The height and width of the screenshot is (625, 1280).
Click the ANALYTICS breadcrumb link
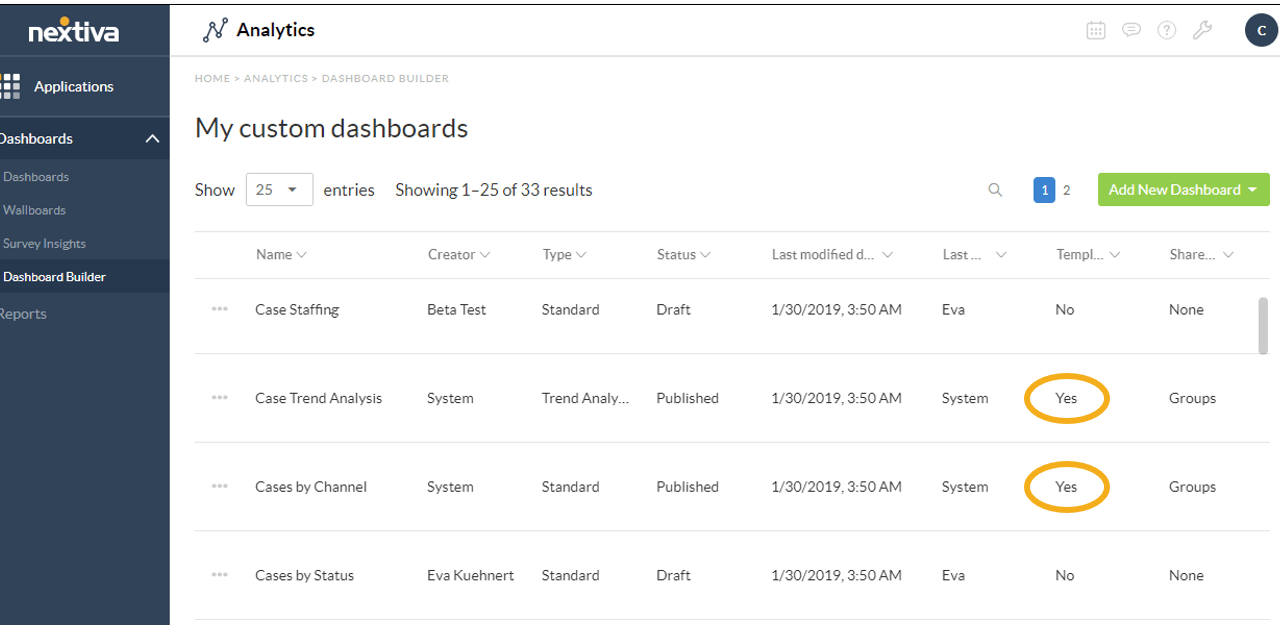(276, 78)
